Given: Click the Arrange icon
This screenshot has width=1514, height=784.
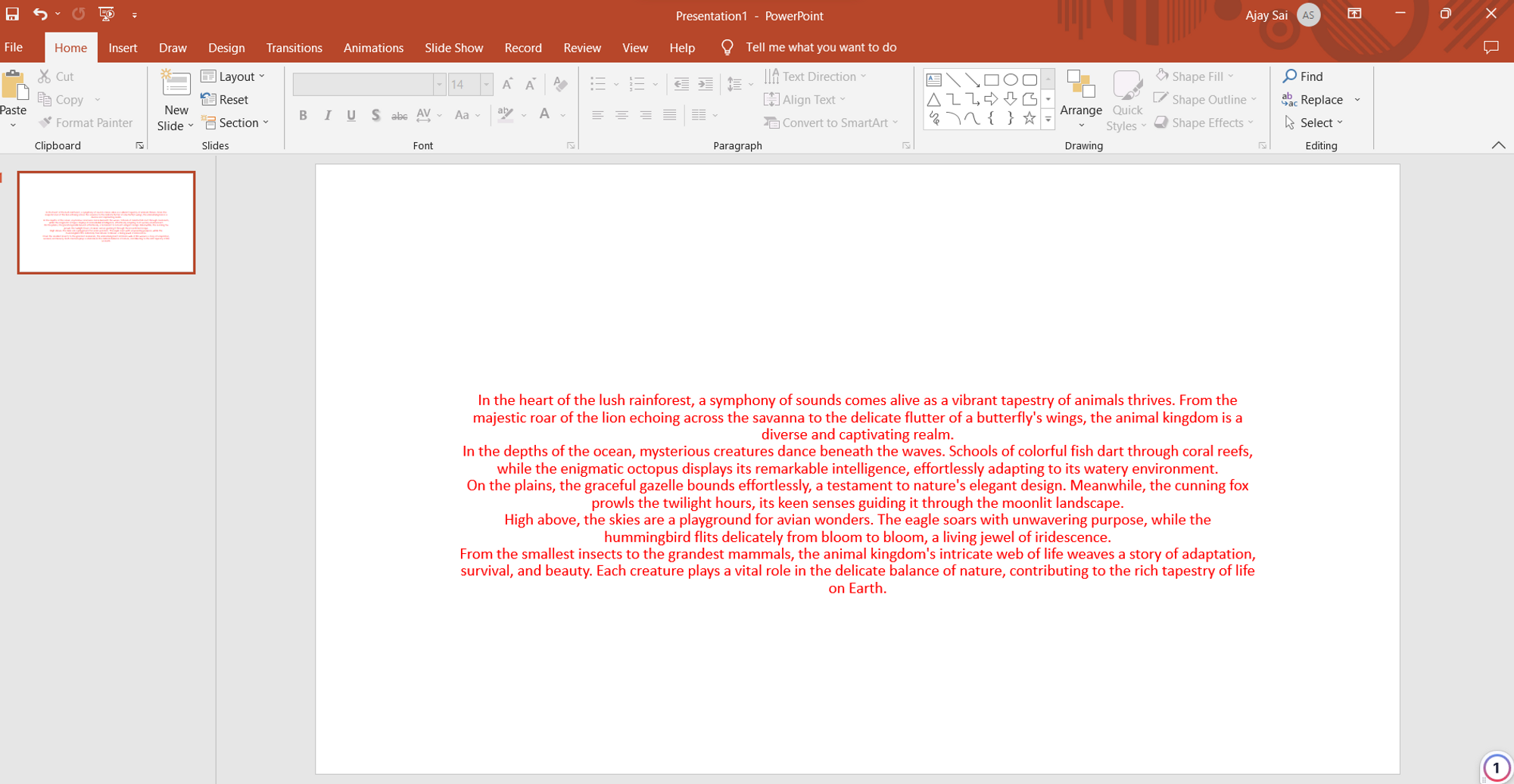Looking at the screenshot, I should pos(1080,84).
